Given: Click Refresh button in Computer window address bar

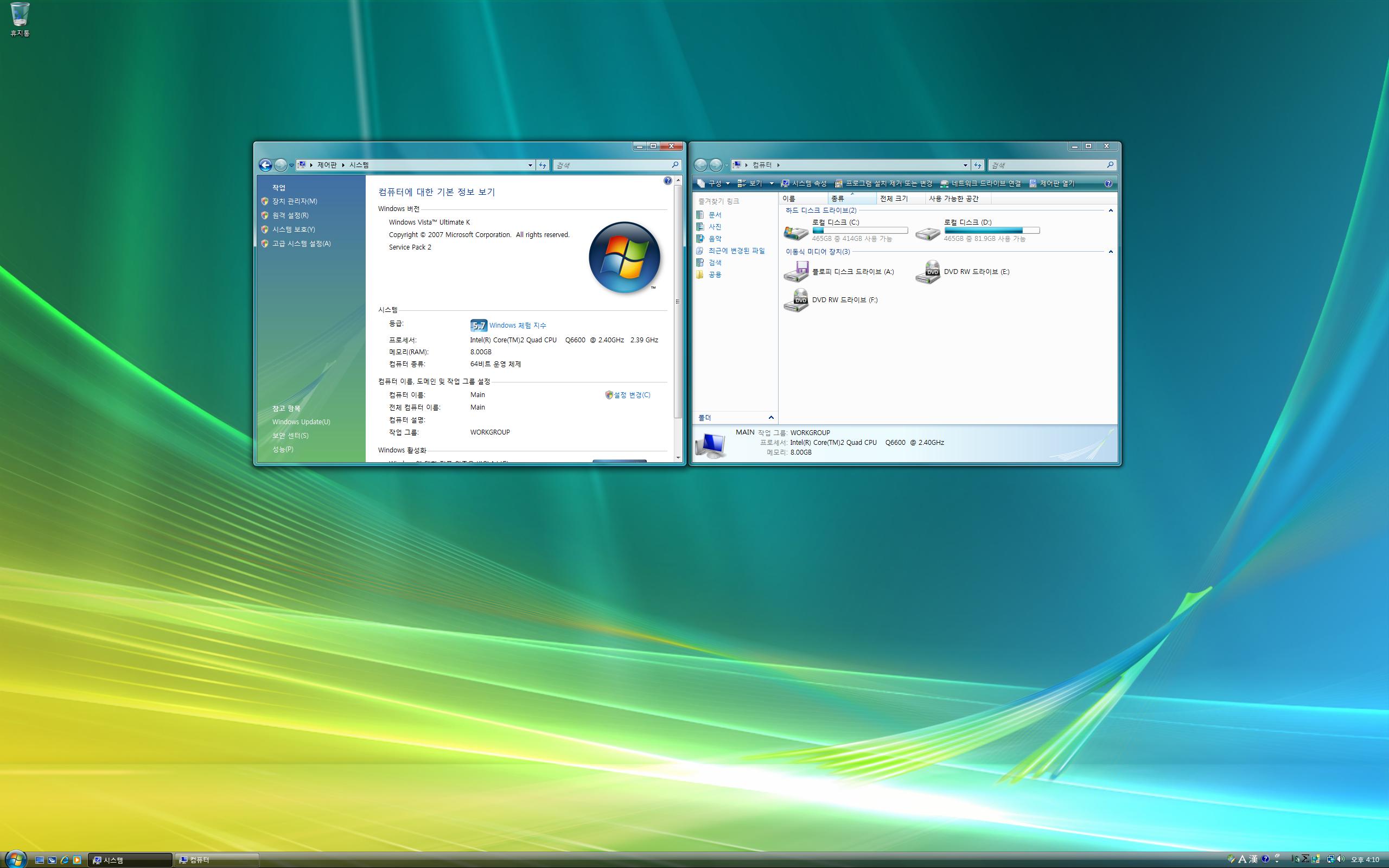Looking at the screenshot, I should point(978,165).
